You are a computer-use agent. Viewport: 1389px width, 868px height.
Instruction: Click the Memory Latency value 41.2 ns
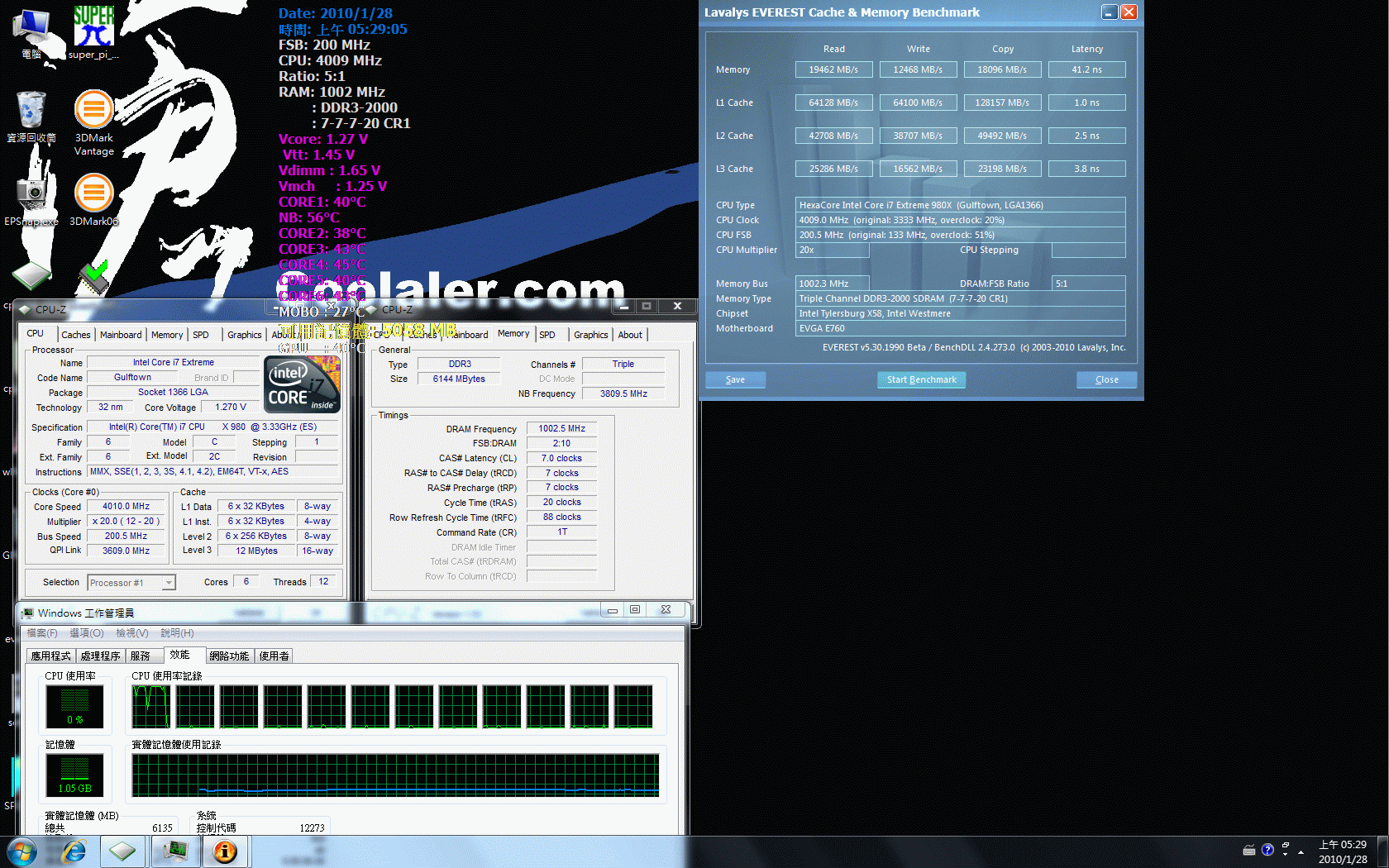coord(1086,69)
